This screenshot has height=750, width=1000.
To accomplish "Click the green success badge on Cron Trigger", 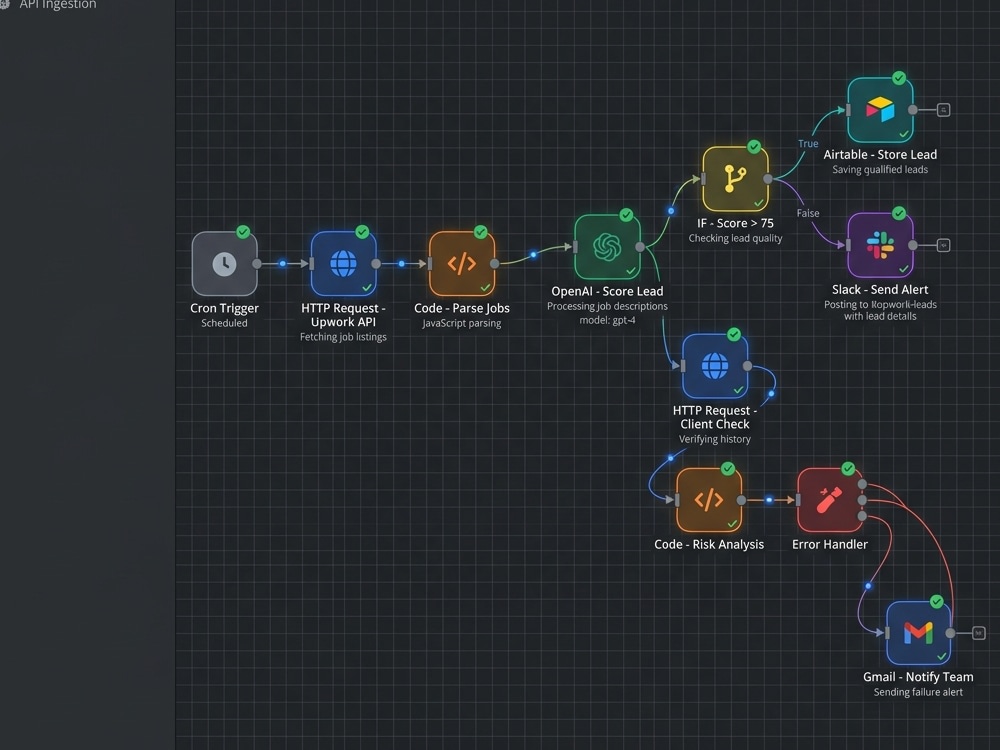I will click(243, 232).
